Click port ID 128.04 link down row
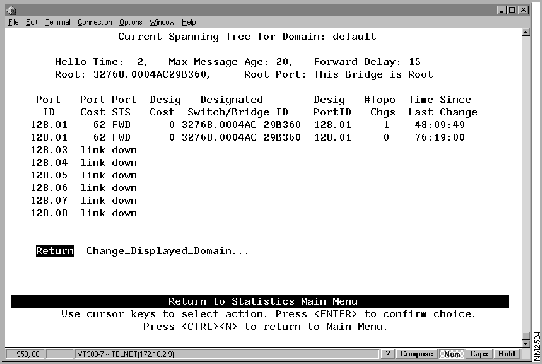This screenshot has width=542, height=364. [84, 162]
